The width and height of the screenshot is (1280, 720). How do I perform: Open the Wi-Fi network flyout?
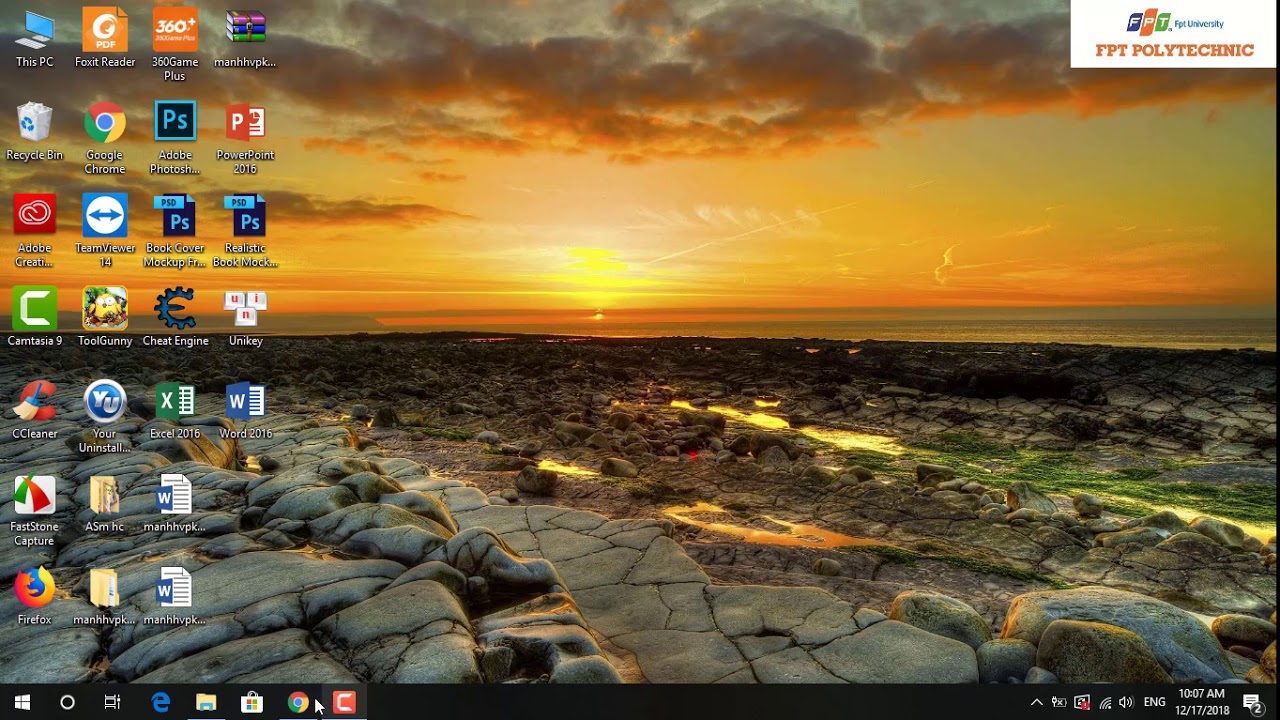click(x=1105, y=703)
